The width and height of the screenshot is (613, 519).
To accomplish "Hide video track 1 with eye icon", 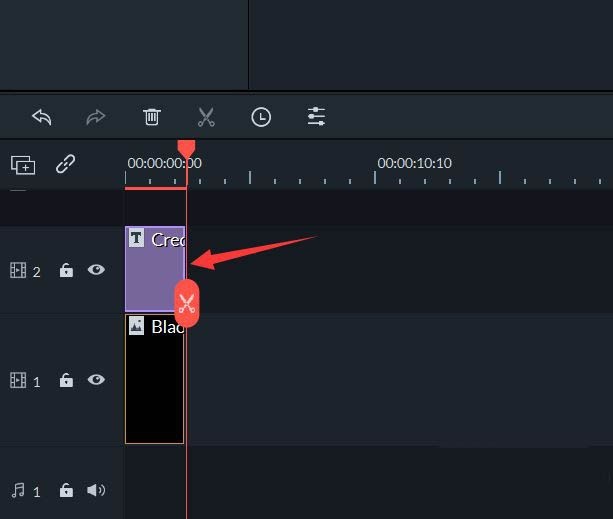I will click(x=96, y=379).
